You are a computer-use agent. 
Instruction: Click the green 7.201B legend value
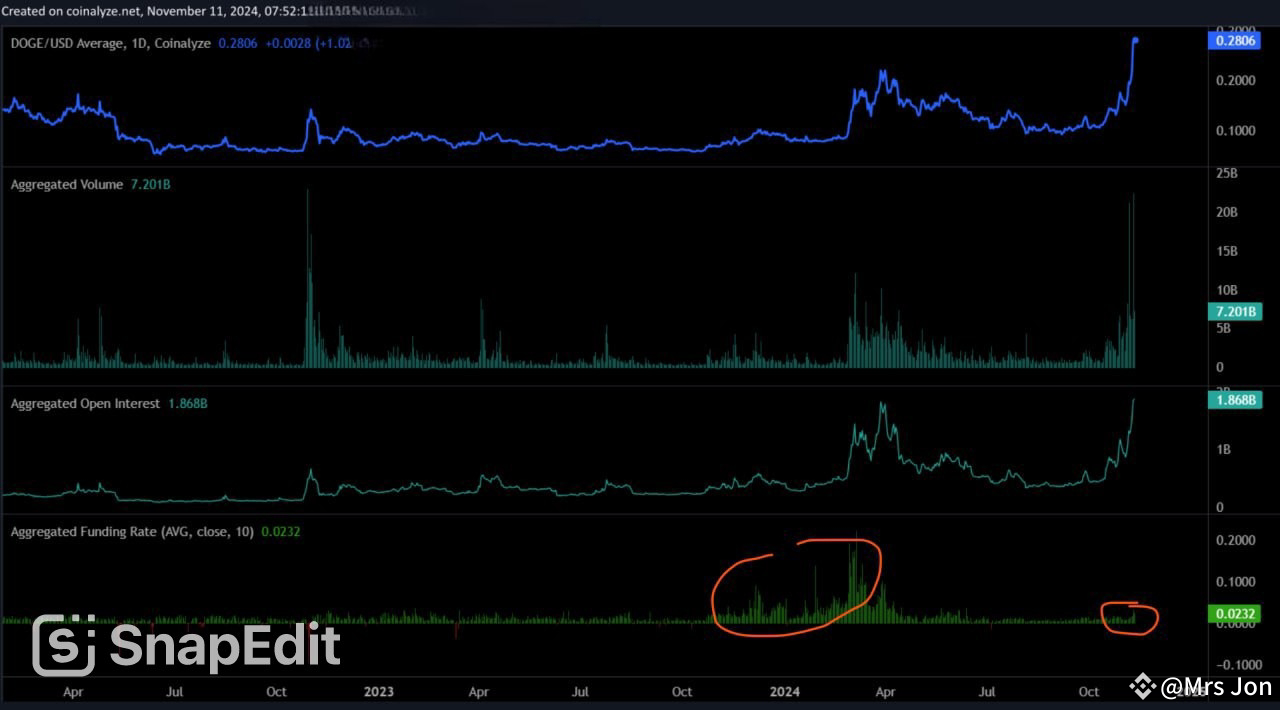coord(148,184)
